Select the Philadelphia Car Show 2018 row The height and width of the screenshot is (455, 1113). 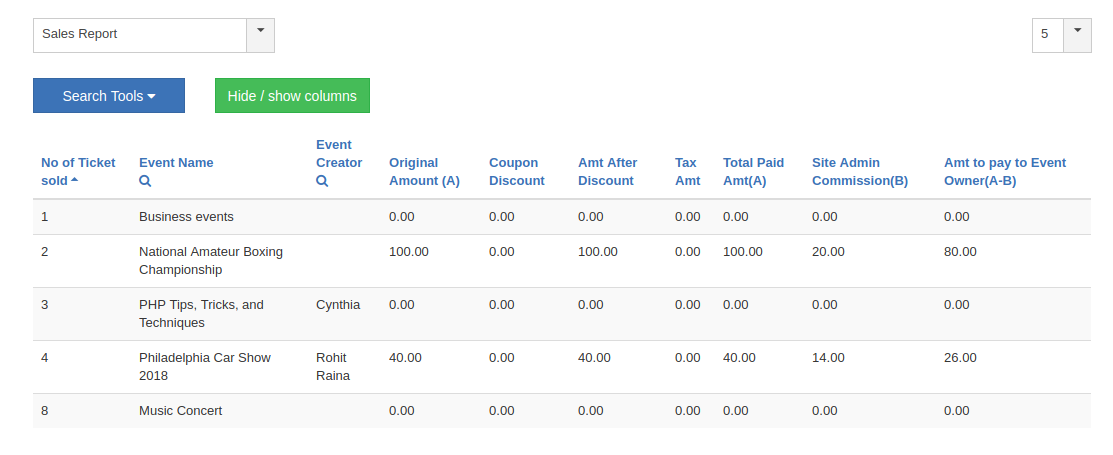pos(205,366)
